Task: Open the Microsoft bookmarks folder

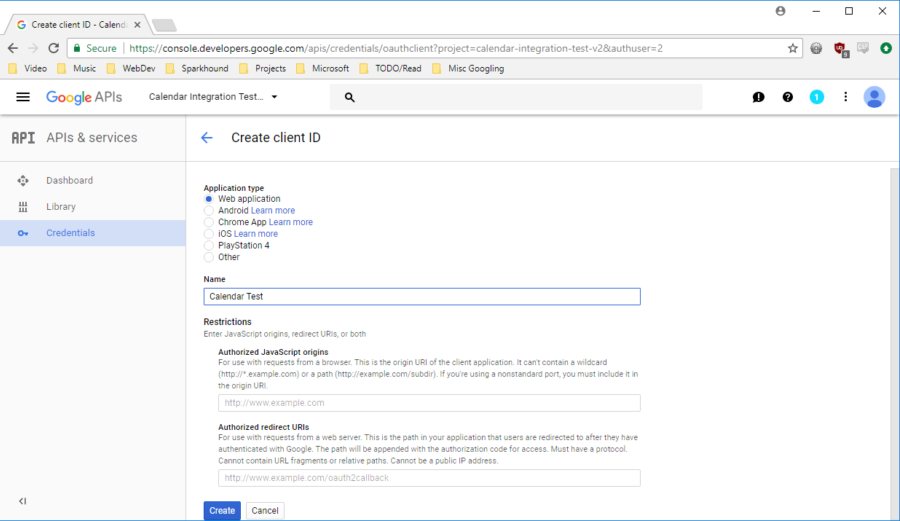Action: click(x=322, y=69)
